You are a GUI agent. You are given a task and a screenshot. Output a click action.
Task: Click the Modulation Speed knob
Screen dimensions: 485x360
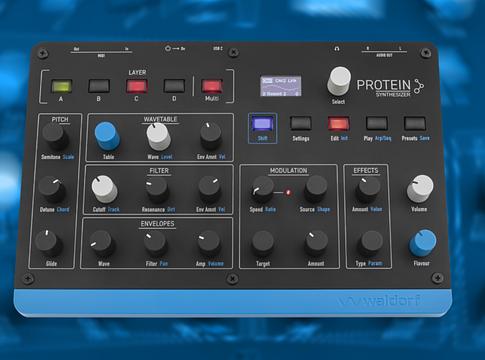[263, 189]
